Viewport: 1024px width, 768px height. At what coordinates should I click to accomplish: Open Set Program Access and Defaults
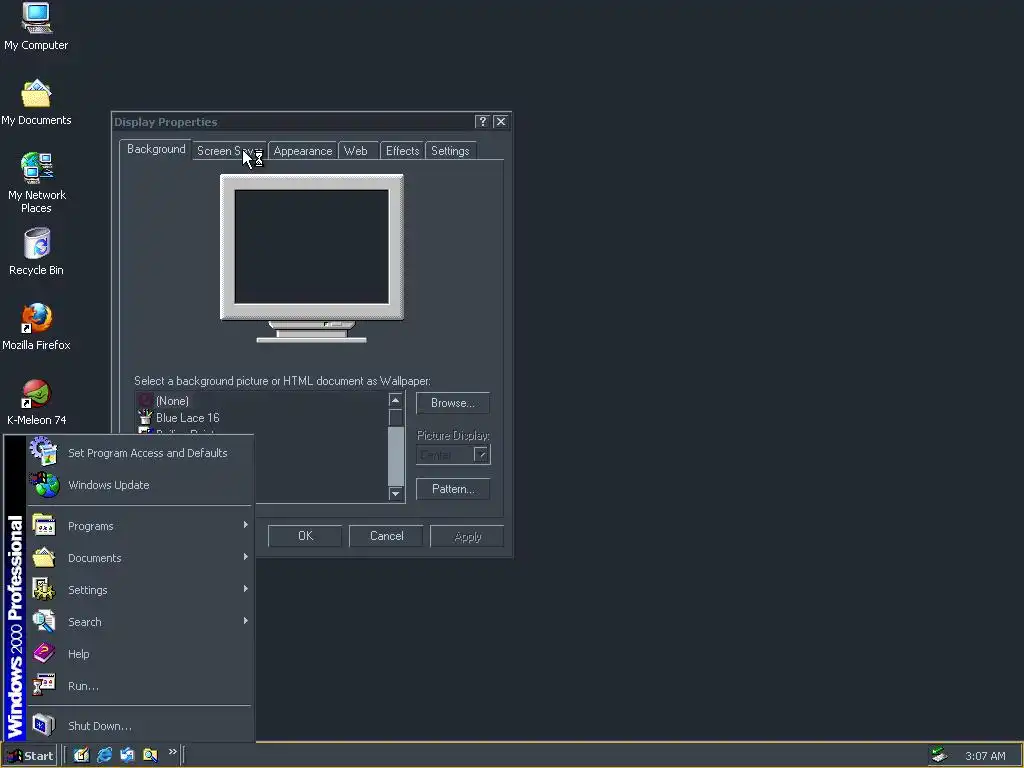[x=139, y=453]
